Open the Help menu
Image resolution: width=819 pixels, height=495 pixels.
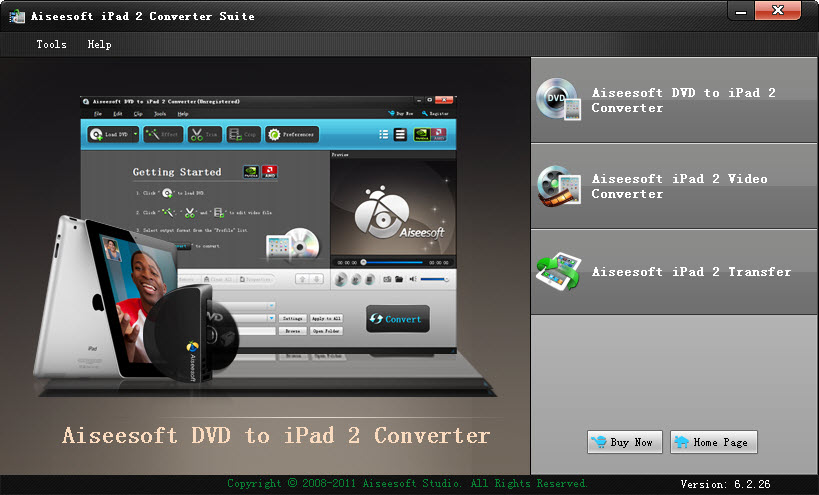(x=99, y=44)
